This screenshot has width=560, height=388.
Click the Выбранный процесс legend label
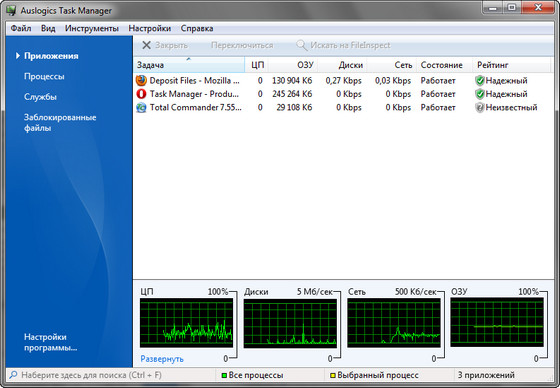(x=378, y=375)
